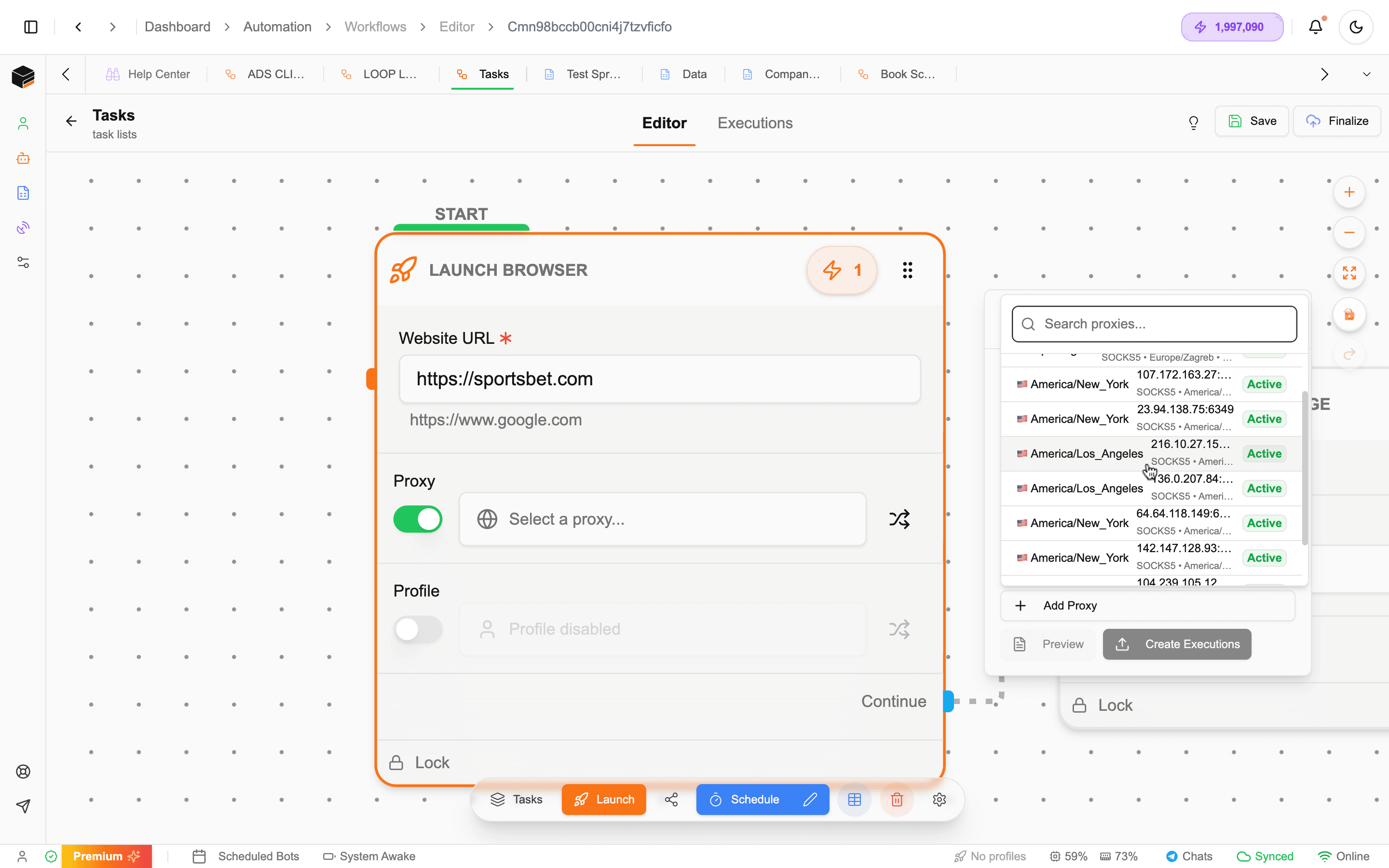Click Finalize in the top right
This screenshot has width=1389, height=868.
[x=1337, y=121]
